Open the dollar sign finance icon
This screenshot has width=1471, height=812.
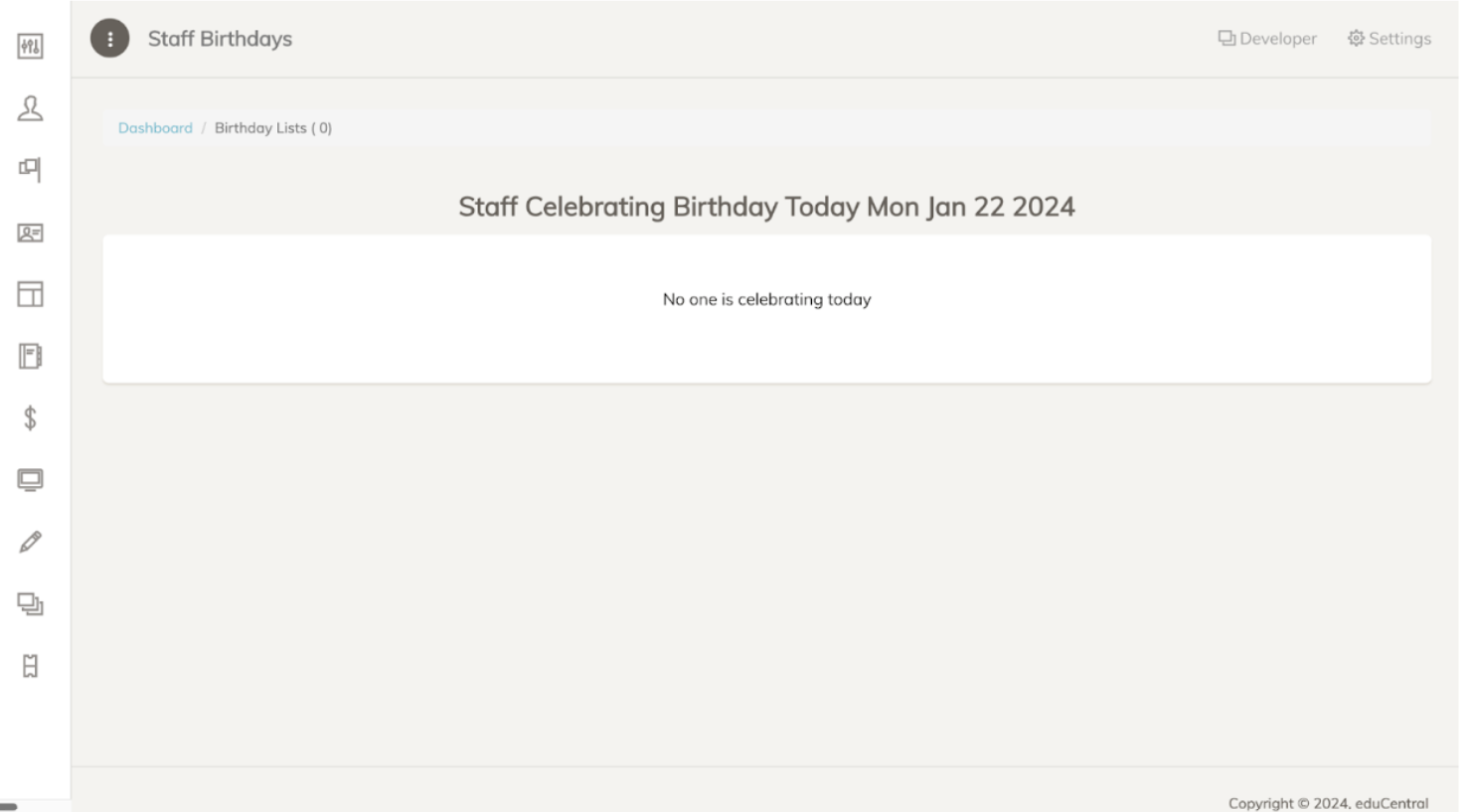pyautogui.click(x=30, y=418)
